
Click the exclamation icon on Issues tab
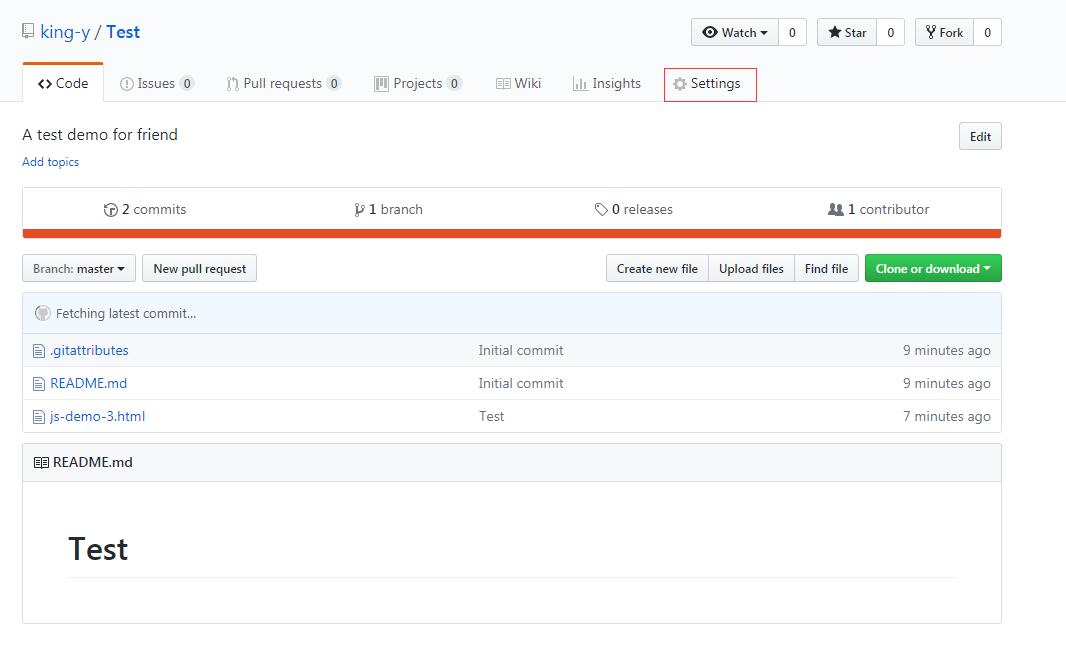[x=126, y=84]
